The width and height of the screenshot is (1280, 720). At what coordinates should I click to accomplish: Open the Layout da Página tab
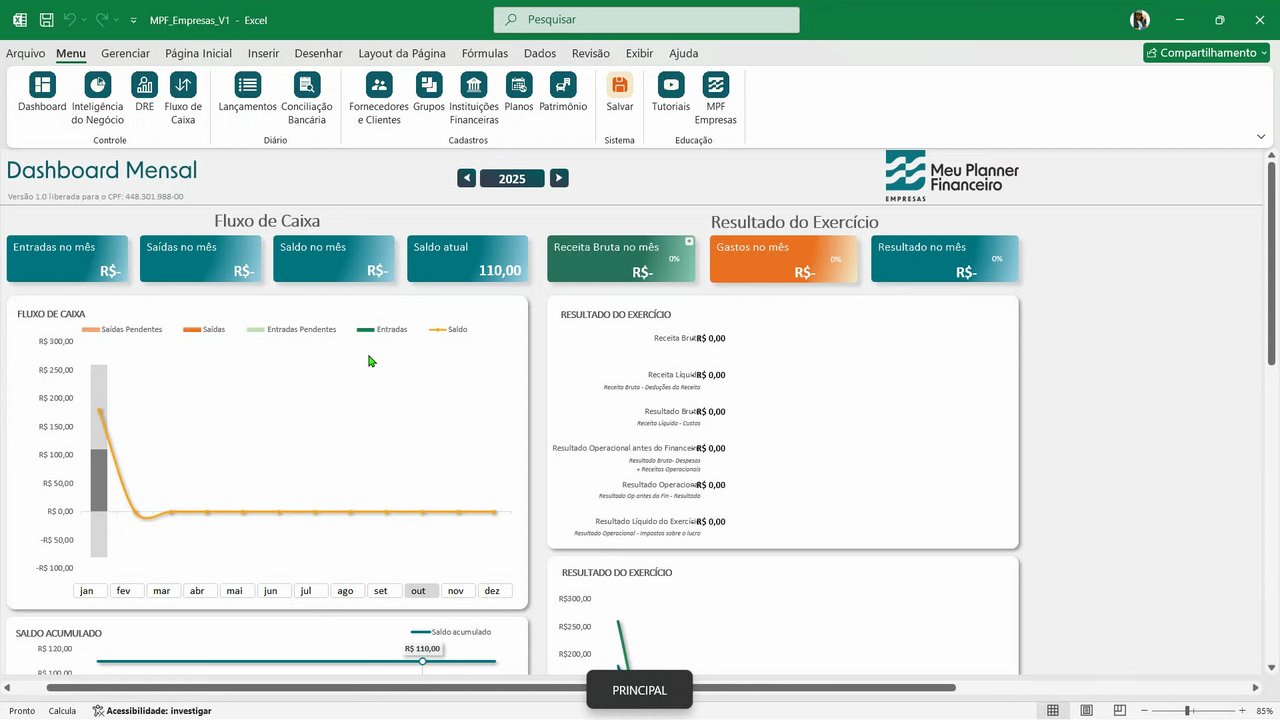(x=402, y=53)
